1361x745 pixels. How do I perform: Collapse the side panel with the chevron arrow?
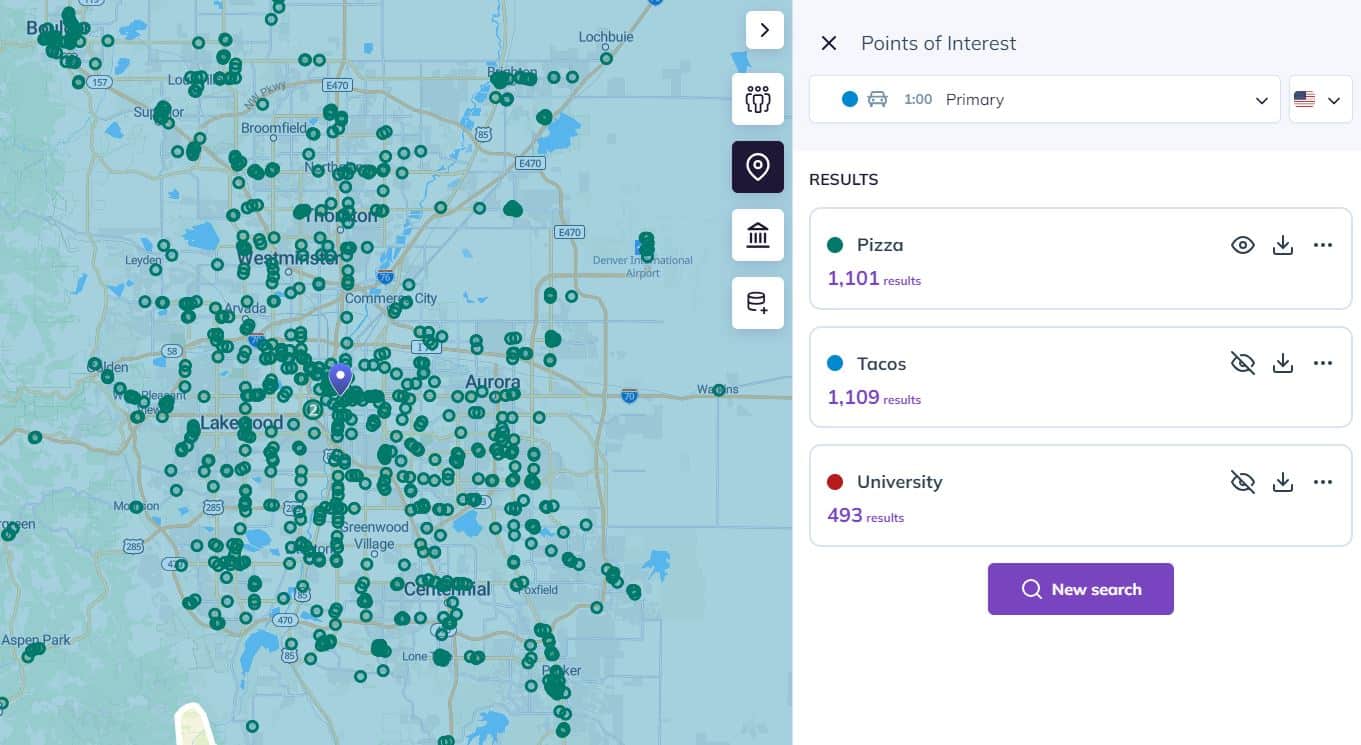(x=765, y=30)
